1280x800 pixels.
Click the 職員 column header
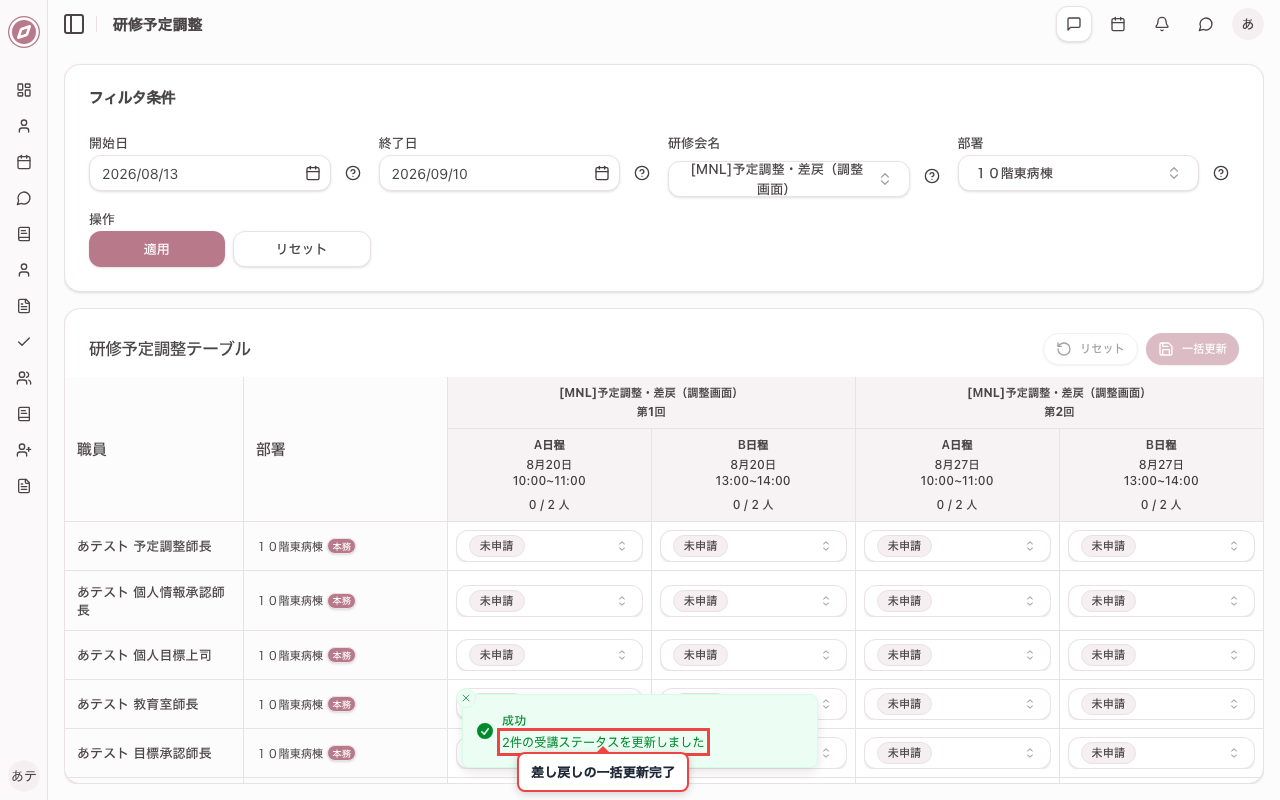click(154, 450)
